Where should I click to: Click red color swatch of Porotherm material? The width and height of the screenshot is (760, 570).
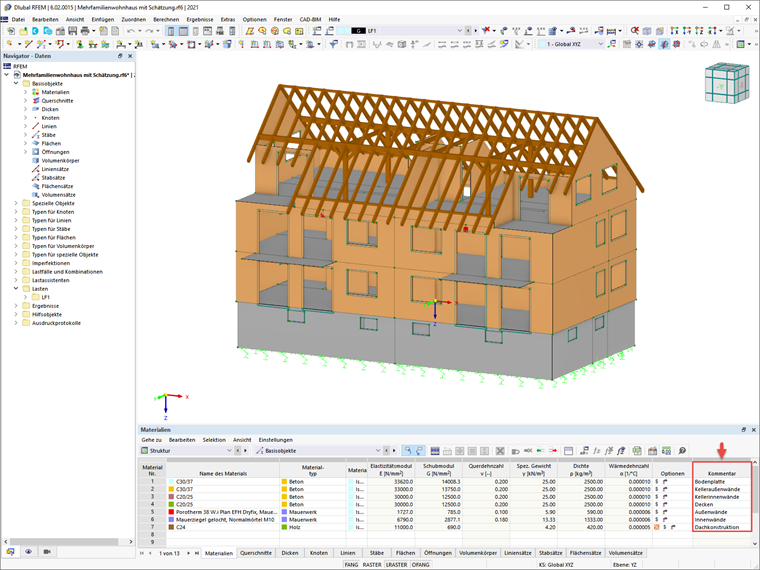point(171,512)
